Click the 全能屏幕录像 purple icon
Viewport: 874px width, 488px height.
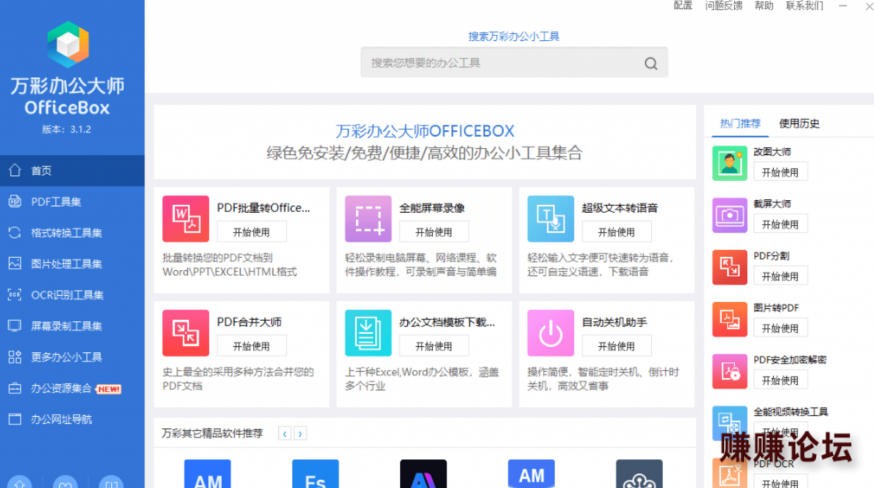tap(368, 219)
